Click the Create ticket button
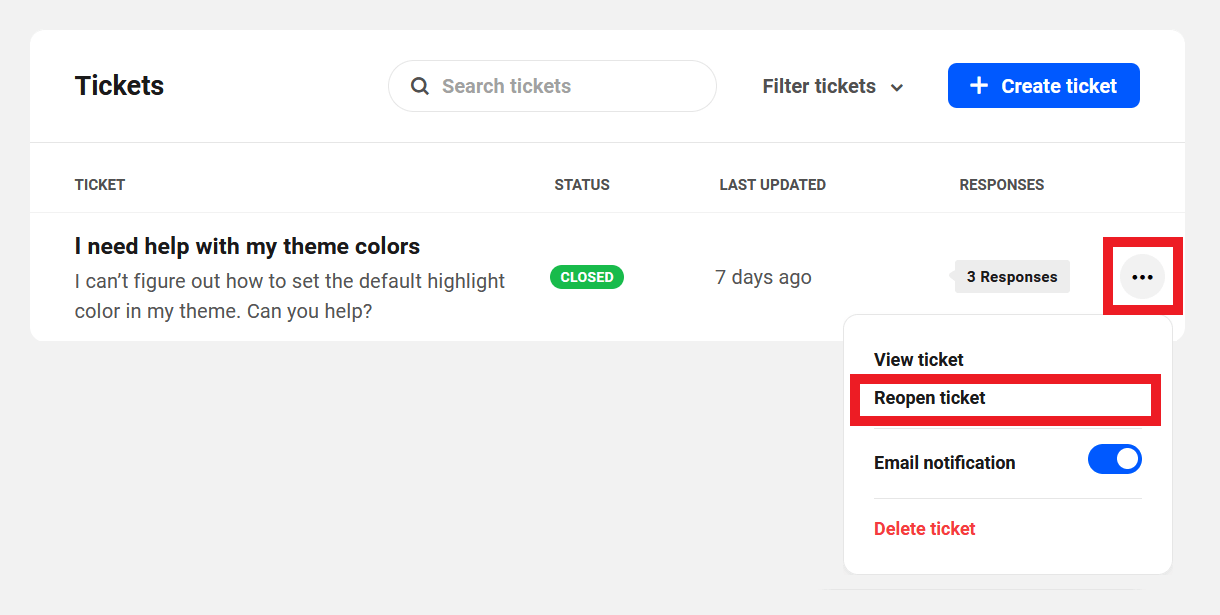 pos(1043,85)
